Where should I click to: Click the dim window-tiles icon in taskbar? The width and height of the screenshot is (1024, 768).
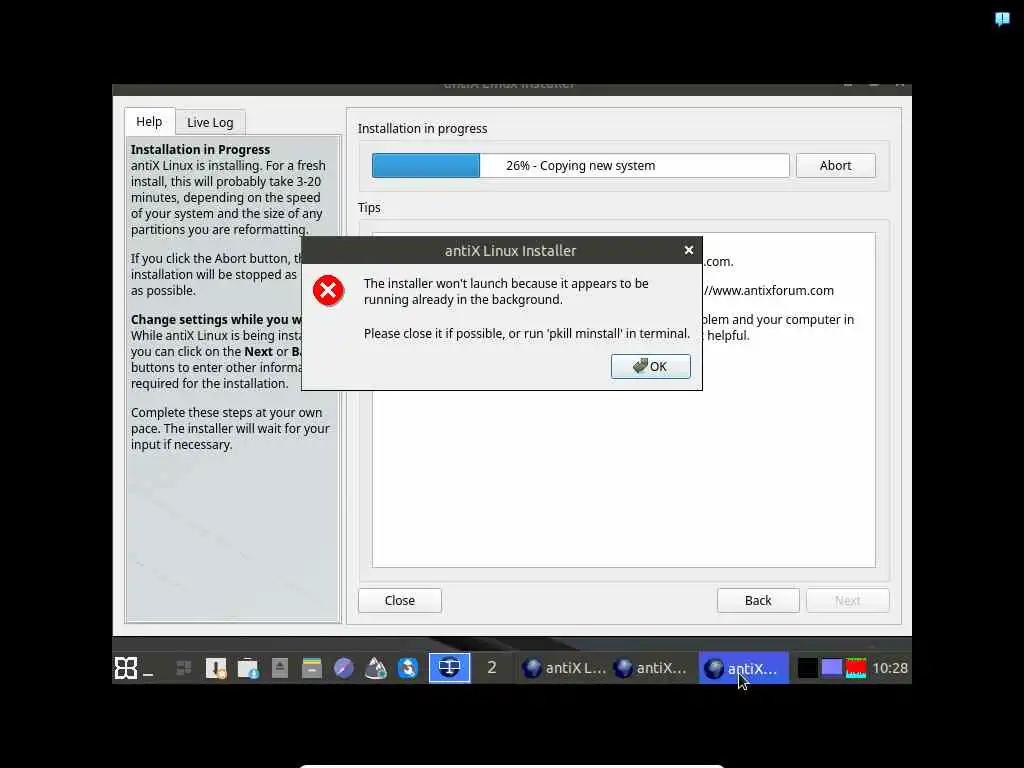(x=184, y=667)
